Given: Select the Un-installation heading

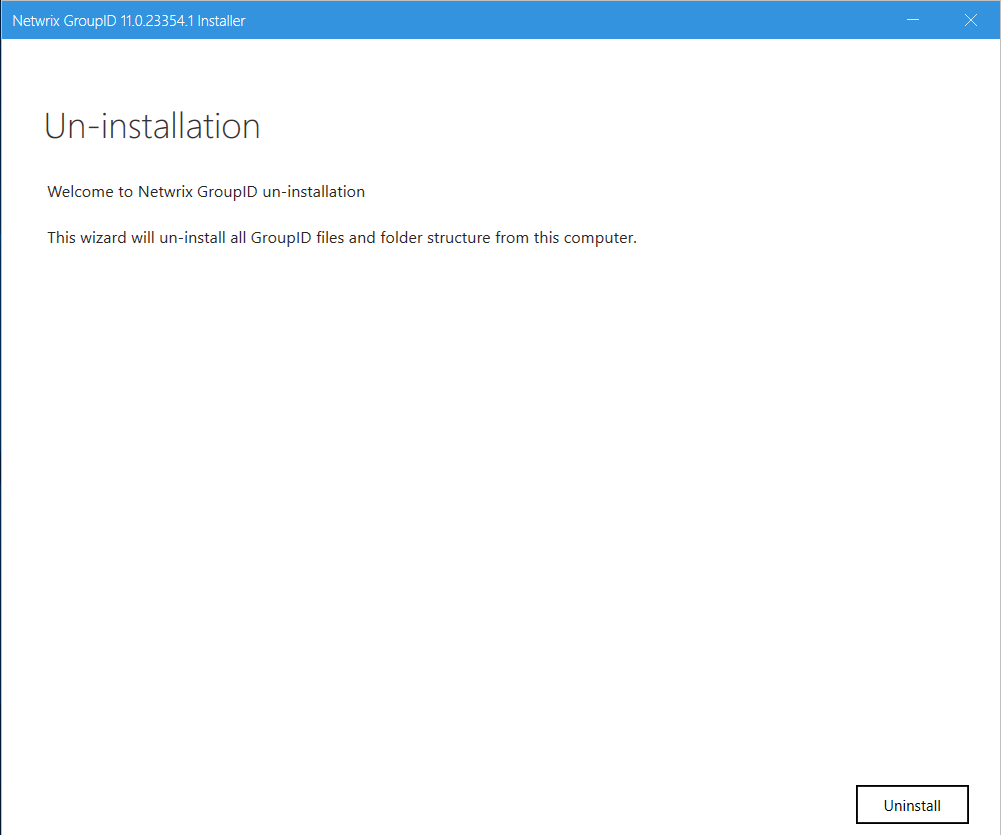Looking at the screenshot, I should pyautogui.click(x=151, y=126).
